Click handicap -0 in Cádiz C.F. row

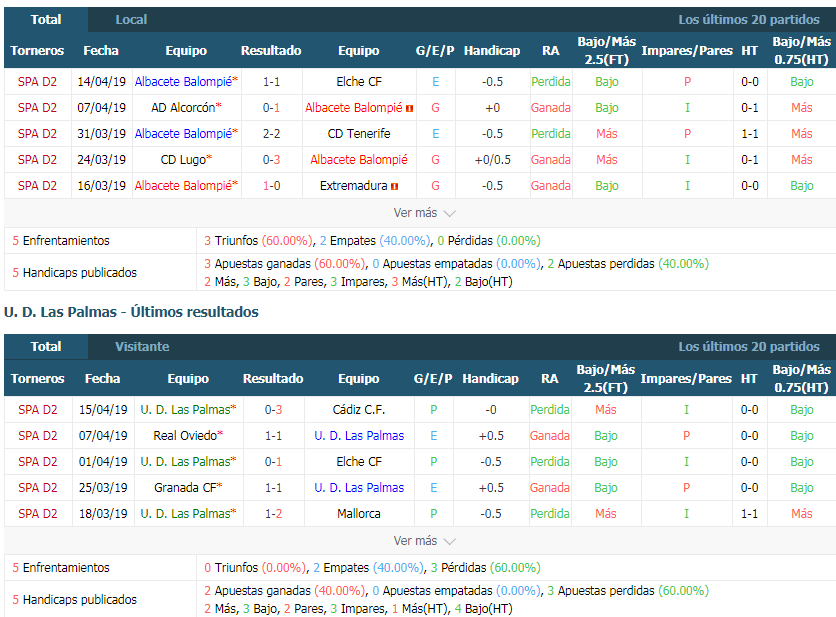(491, 410)
